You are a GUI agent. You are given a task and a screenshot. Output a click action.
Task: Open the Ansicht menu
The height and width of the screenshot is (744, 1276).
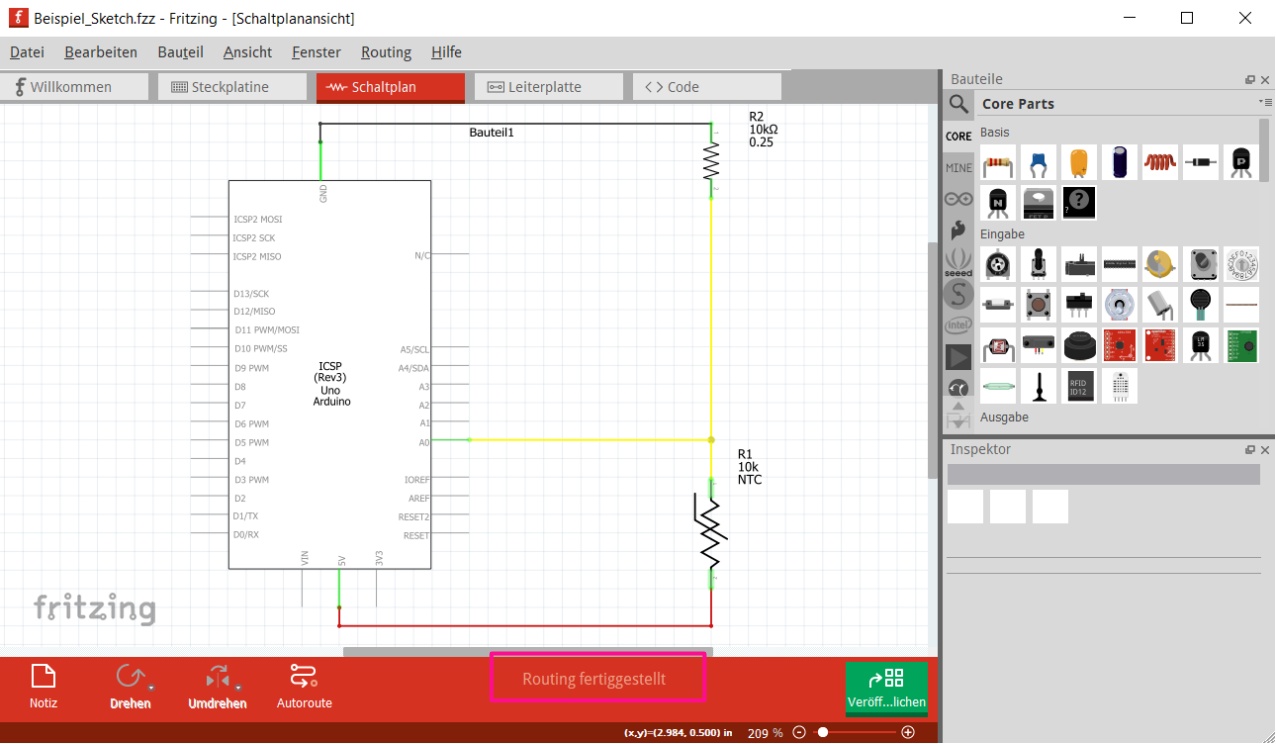[247, 52]
